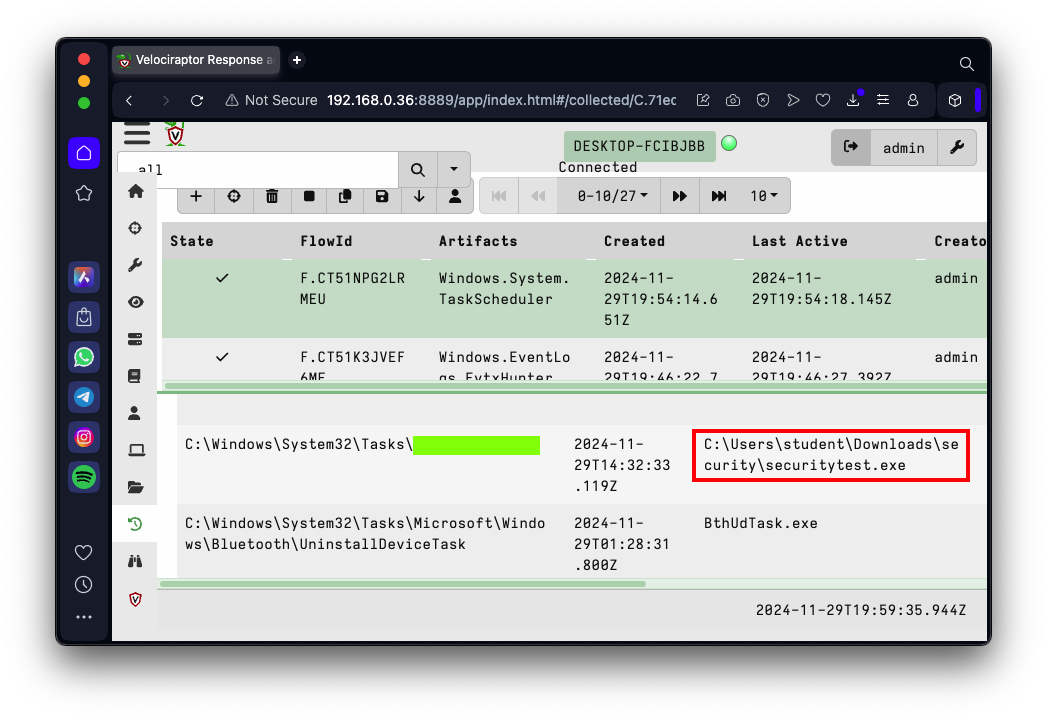The image size is (1047, 719).
Task: Open Hunt Manager crosshair sidebar icon
Action: [136, 228]
